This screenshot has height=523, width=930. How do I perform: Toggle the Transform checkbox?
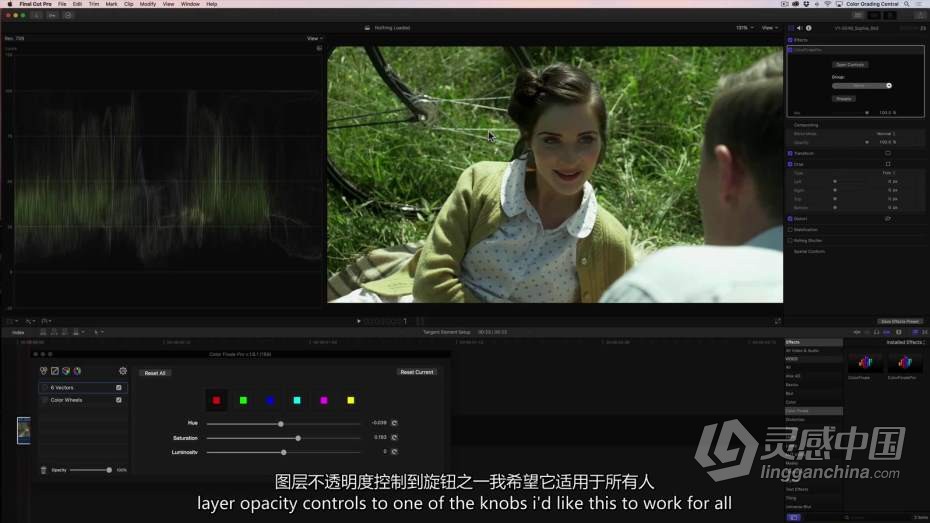pyautogui.click(x=790, y=154)
